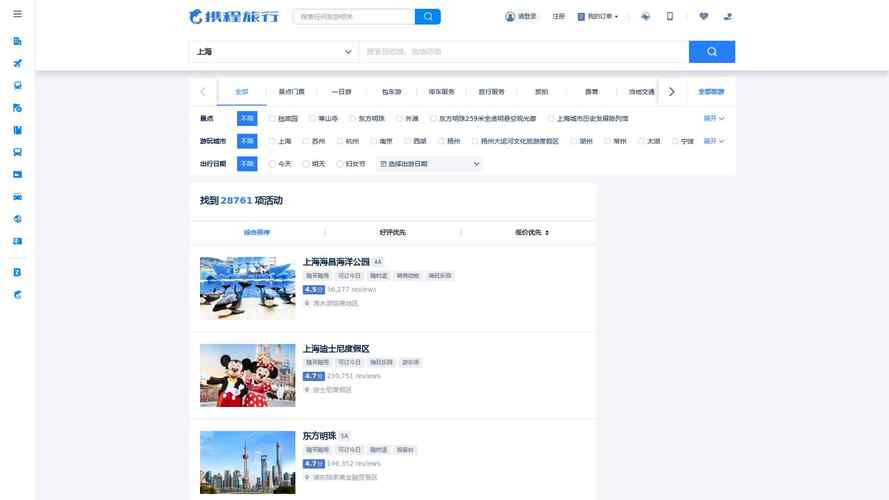The width and height of the screenshot is (889, 500).
Task: Click the hotel building sidebar icon
Action: pyautogui.click(x=18, y=41)
